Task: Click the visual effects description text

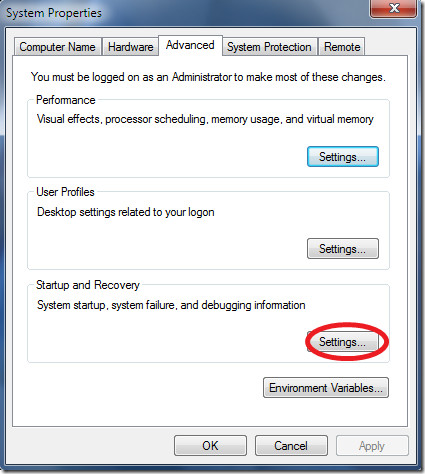Action: [205, 119]
